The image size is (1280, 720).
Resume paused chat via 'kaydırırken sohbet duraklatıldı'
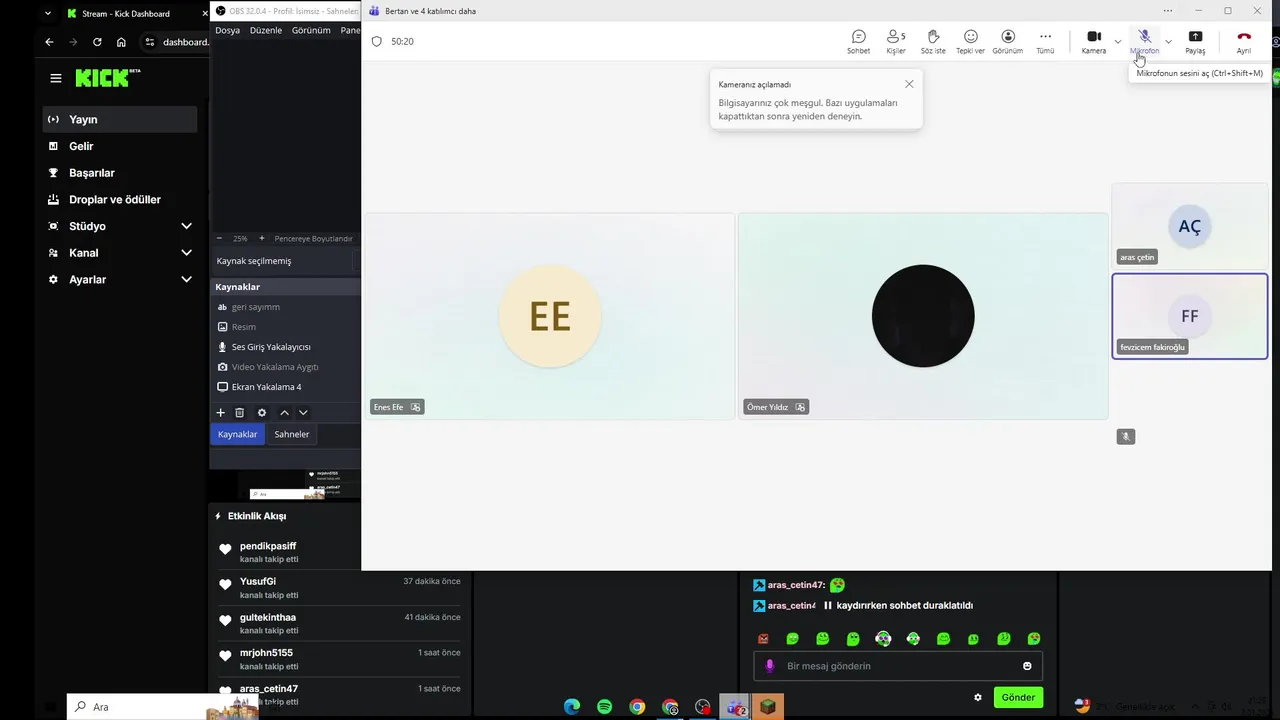tap(898, 605)
